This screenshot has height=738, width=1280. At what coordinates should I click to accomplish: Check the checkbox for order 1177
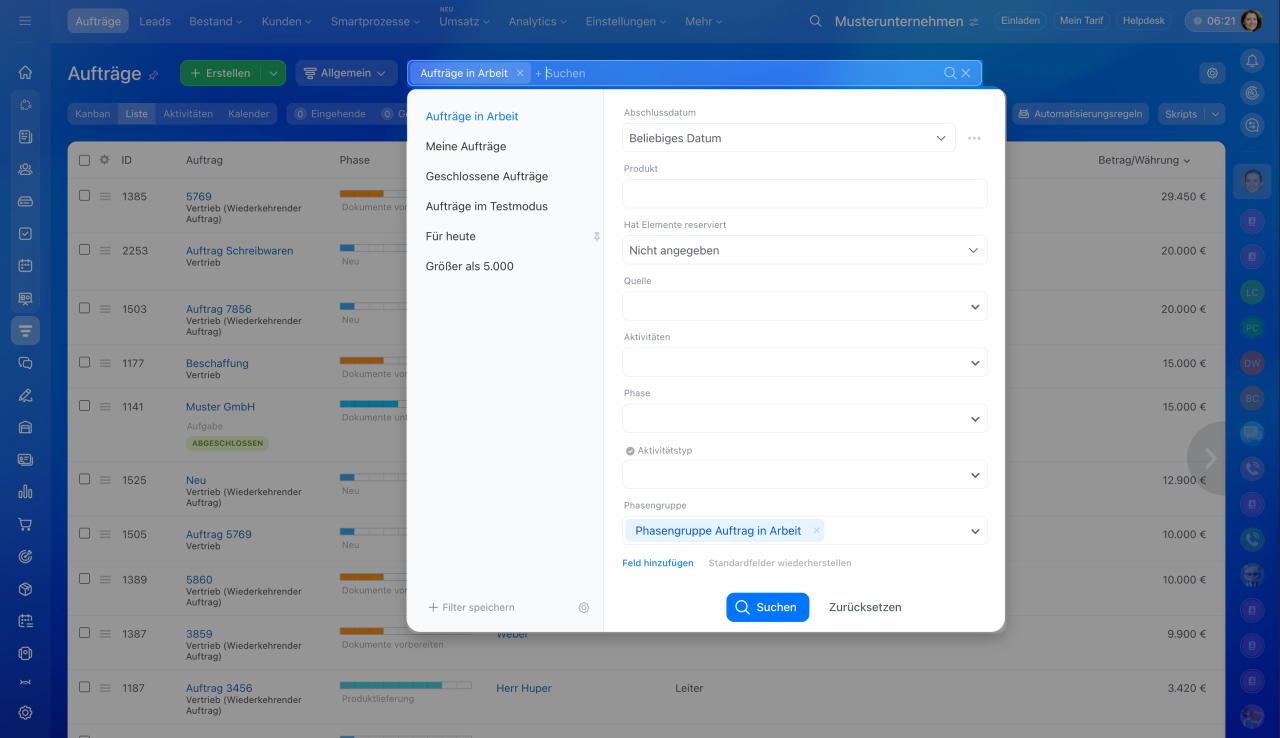pos(84,363)
